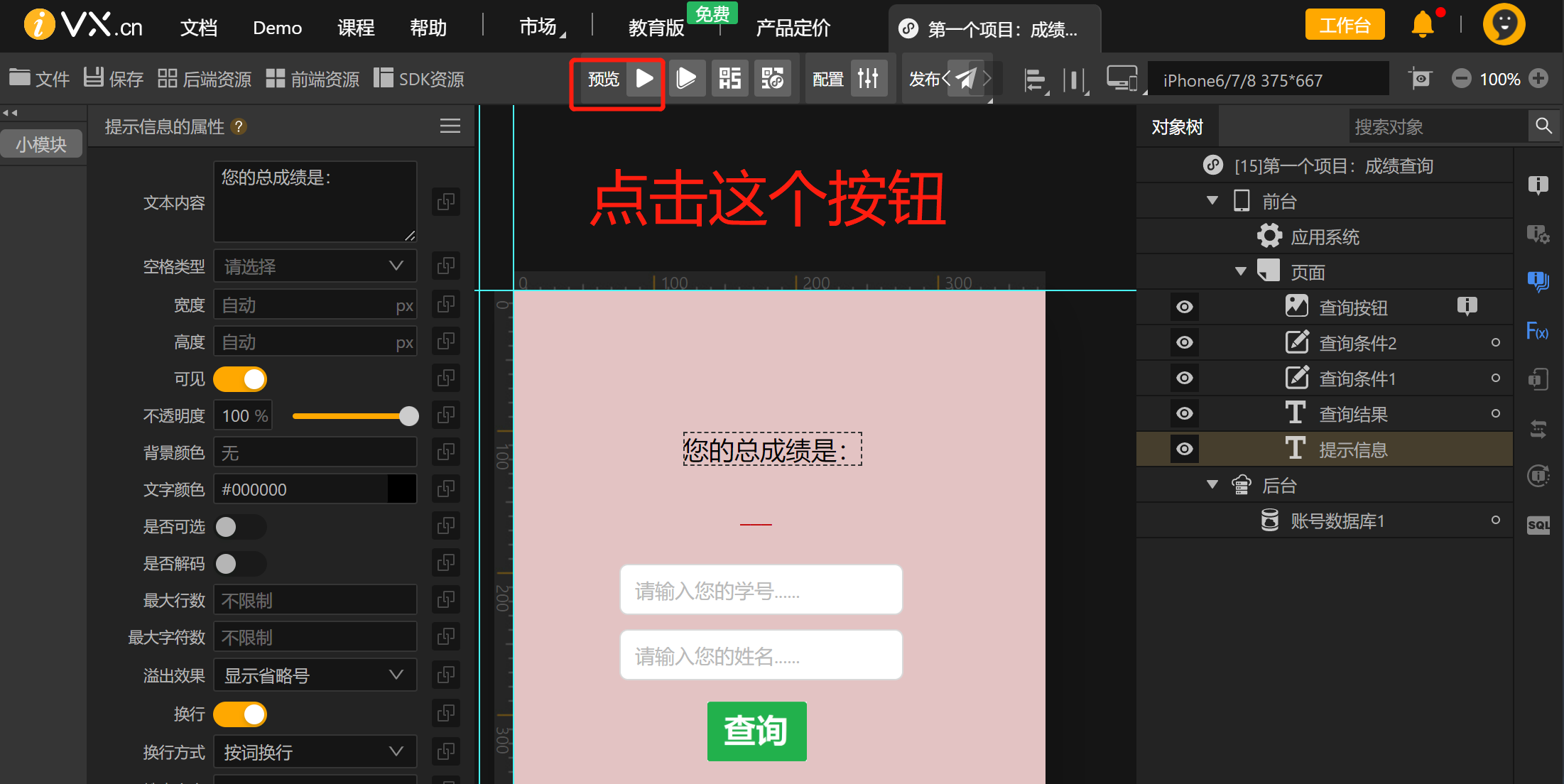Open the 产品定价 menu item
This screenshot has width=1564, height=784.
coord(793,28)
